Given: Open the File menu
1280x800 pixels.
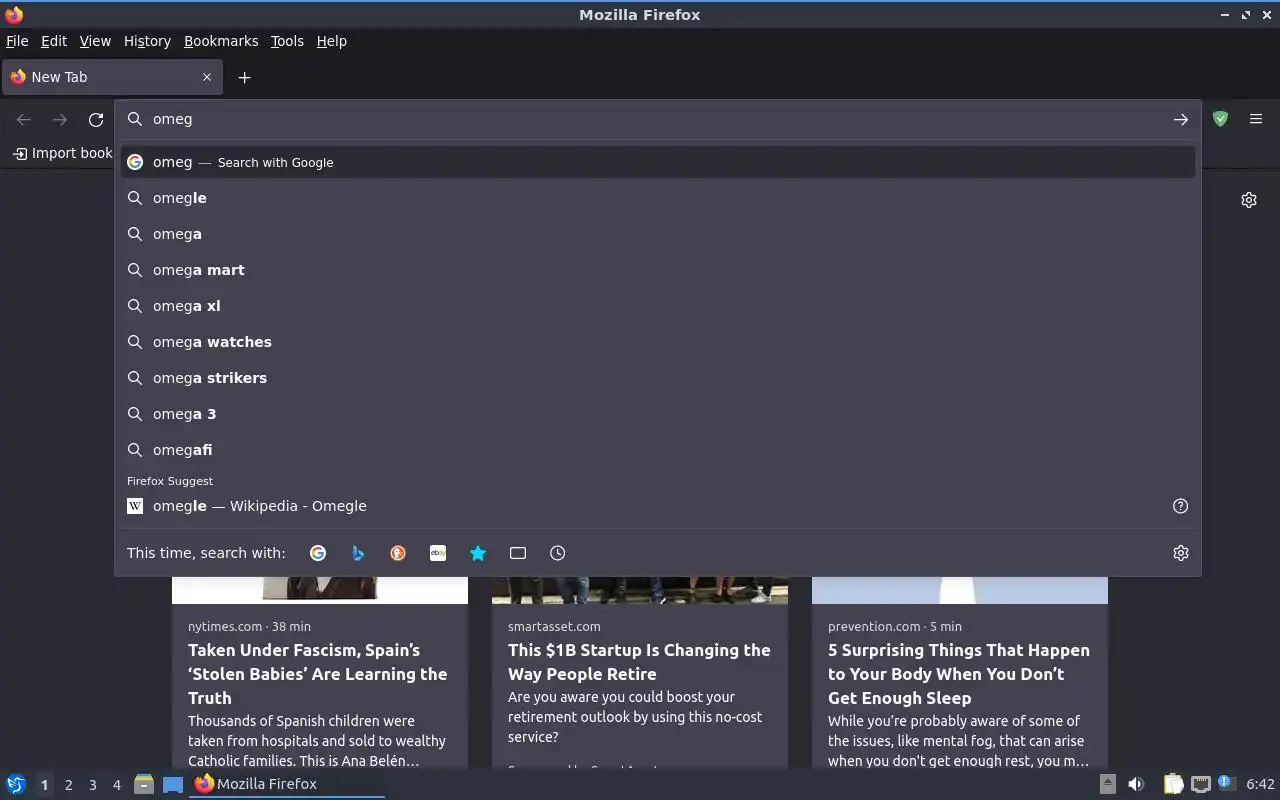Looking at the screenshot, I should coord(17,41).
